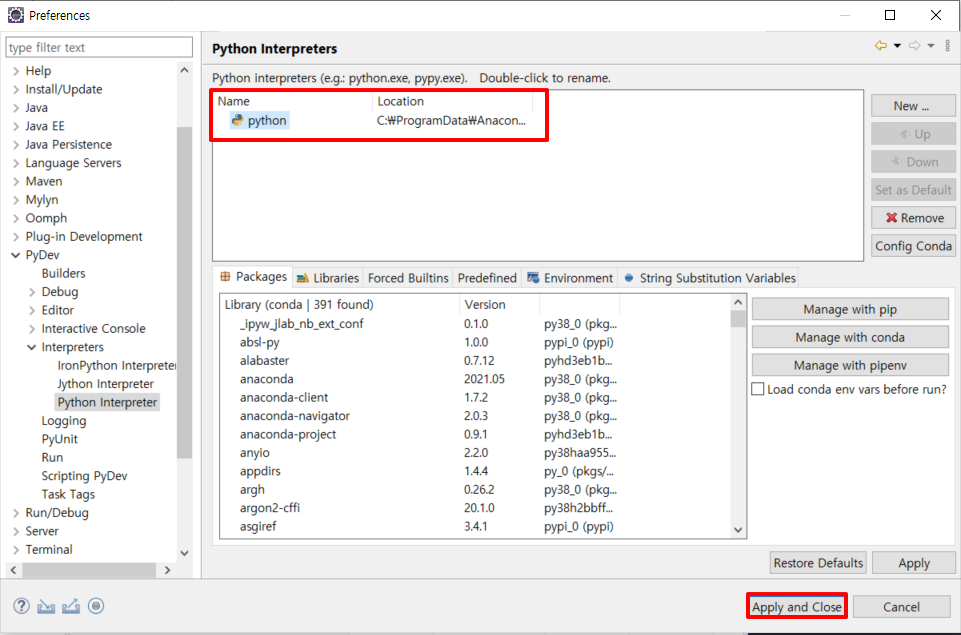Expand the Help tree node
The image size is (961, 635).
coord(16,71)
